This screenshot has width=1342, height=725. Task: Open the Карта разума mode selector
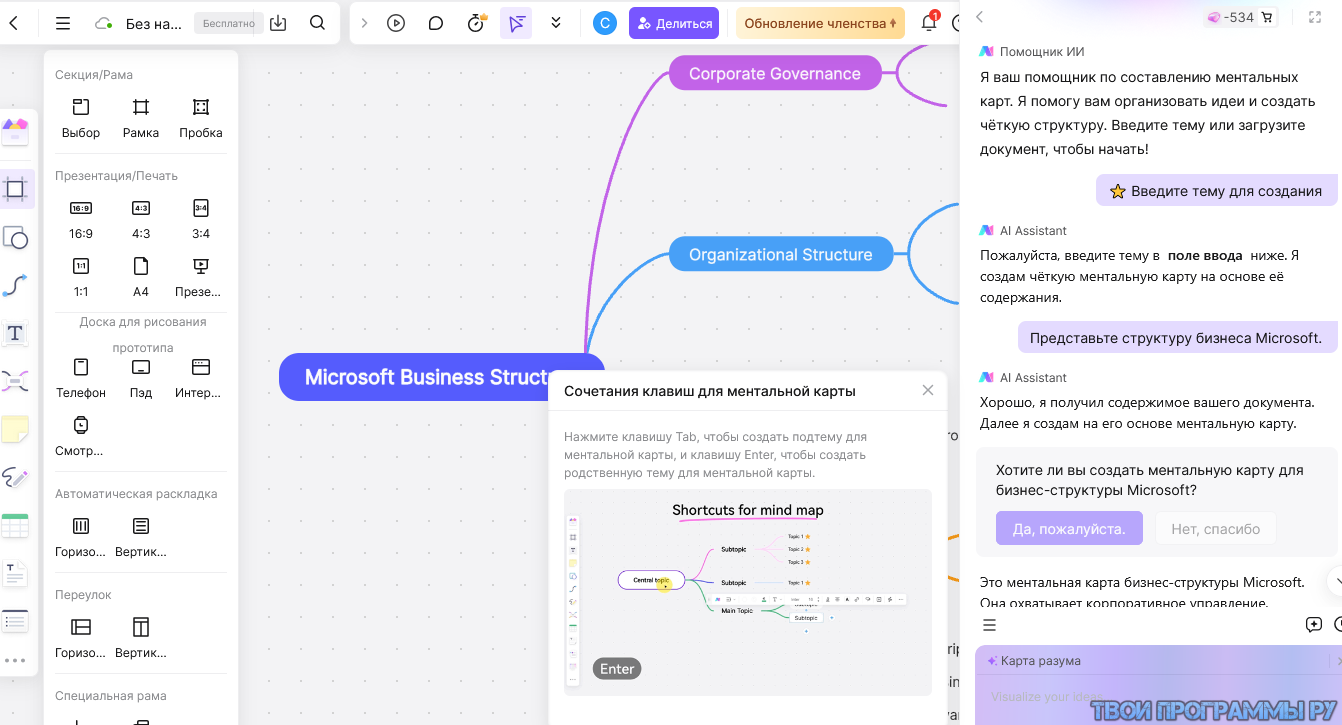(x=1033, y=661)
